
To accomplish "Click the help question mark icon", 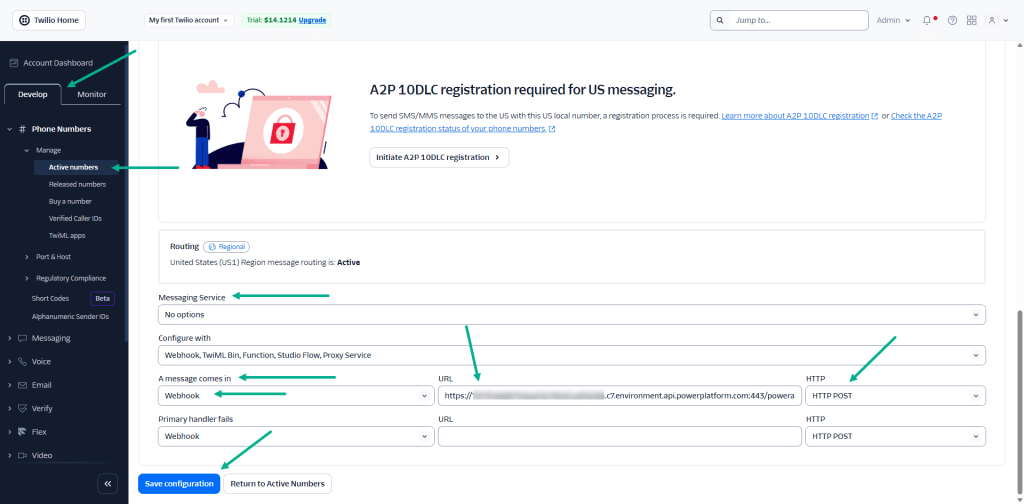I will [952, 20].
